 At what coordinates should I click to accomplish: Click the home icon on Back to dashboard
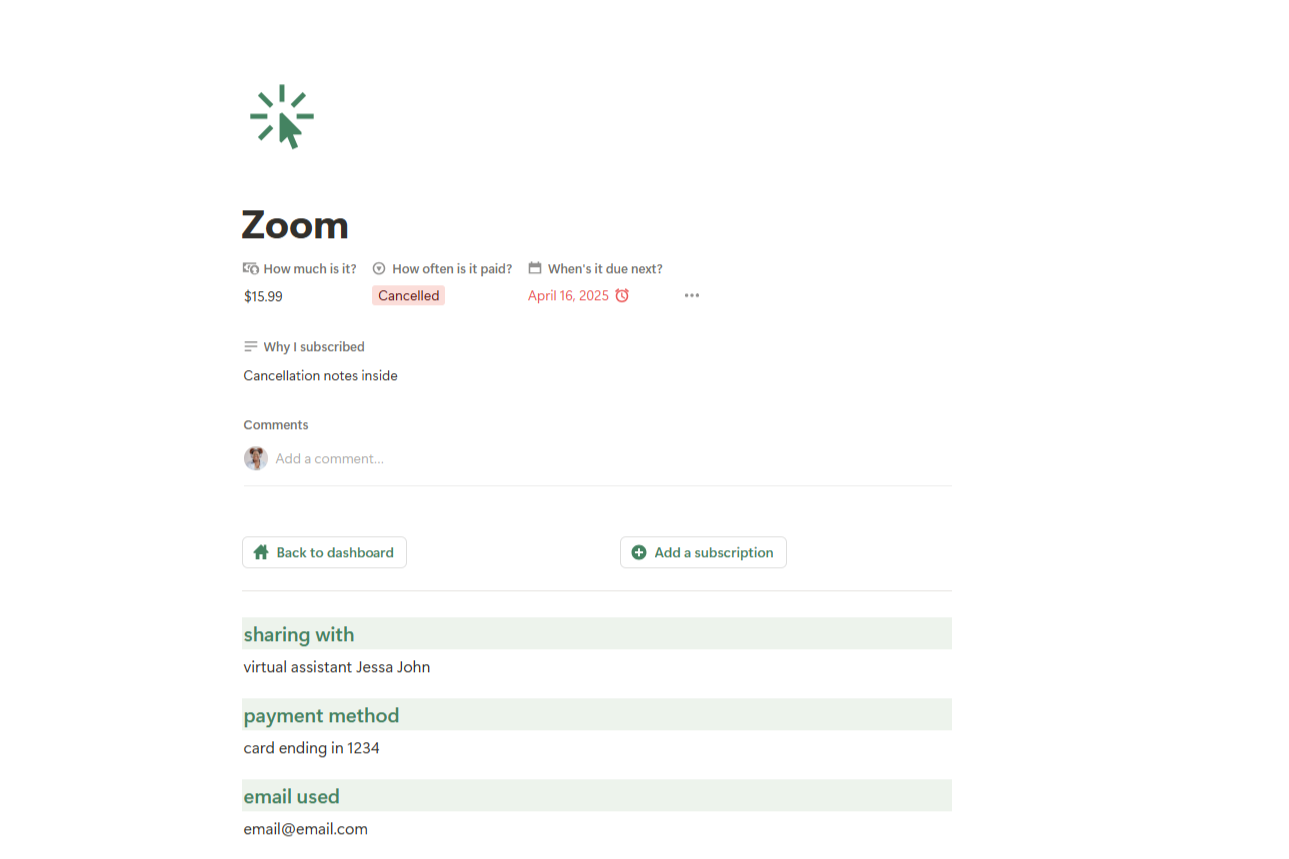pyautogui.click(x=261, y=553)
